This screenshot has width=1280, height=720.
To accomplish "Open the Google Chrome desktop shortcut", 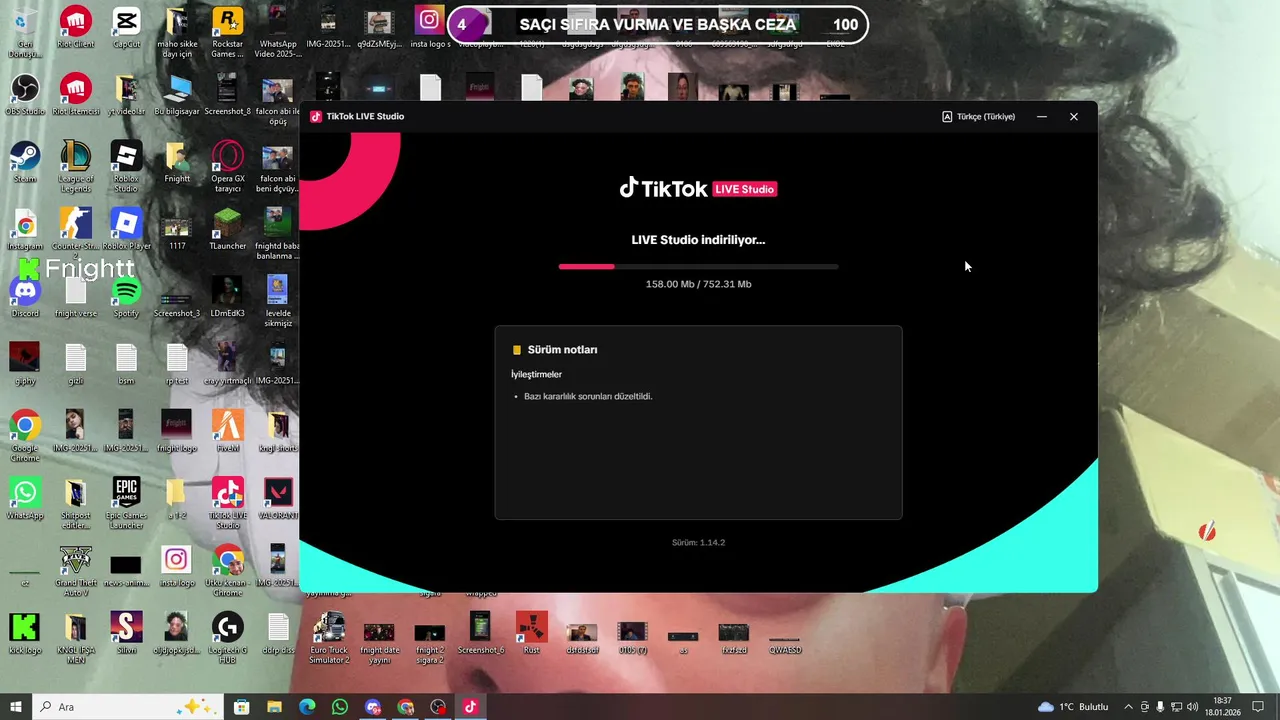I will [x=25, y=436].
